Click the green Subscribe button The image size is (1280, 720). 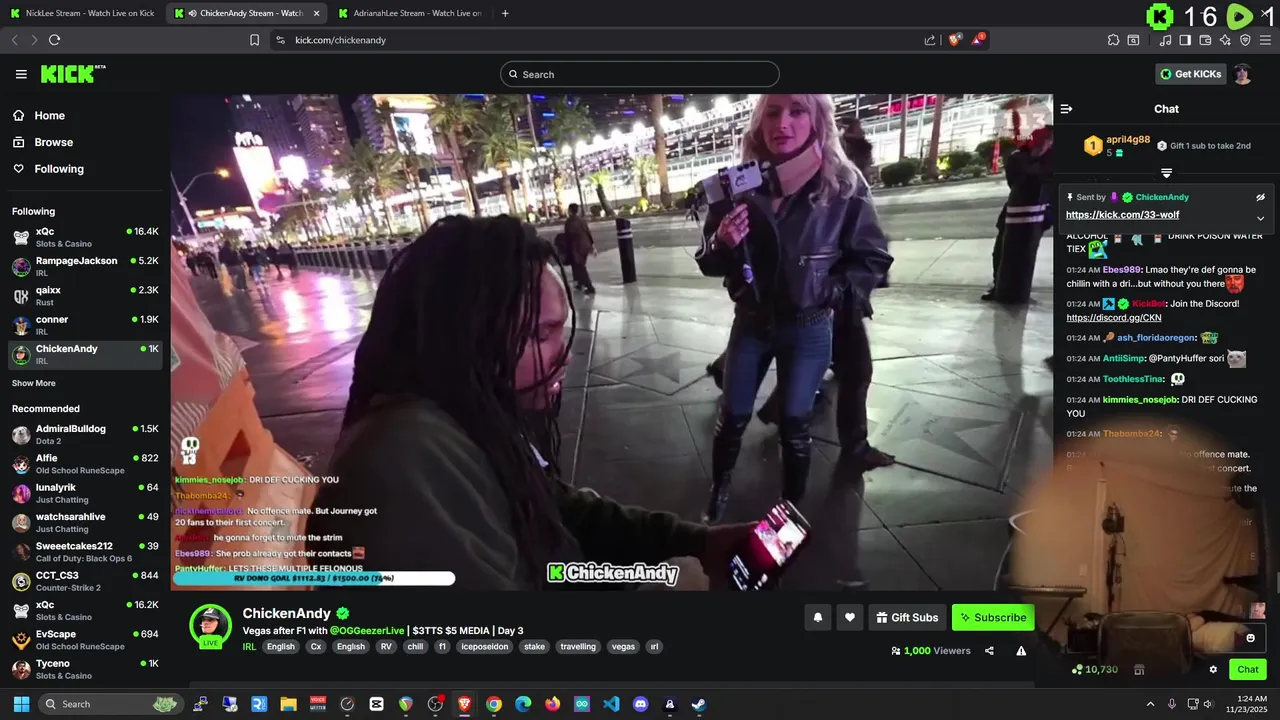[993, 617]
